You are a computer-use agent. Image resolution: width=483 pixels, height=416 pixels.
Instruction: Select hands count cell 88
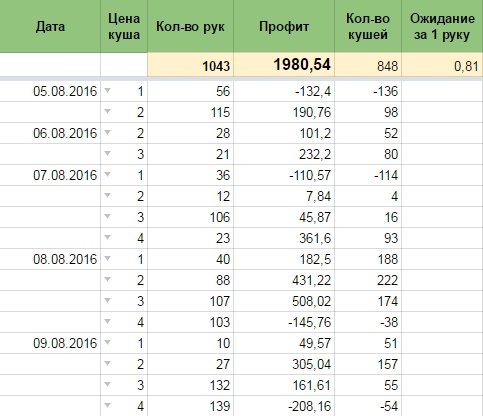click(x=190, y=280)
